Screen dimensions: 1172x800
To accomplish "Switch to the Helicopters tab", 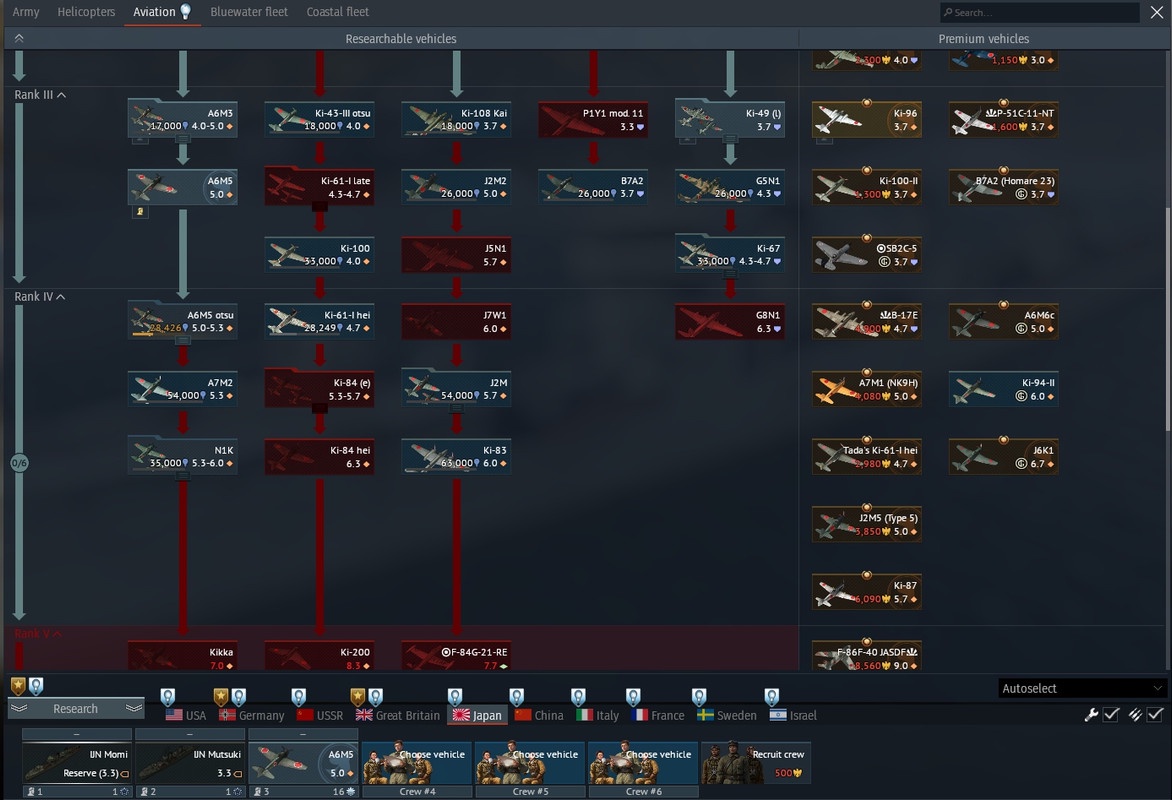I will [x=86, y=12].
